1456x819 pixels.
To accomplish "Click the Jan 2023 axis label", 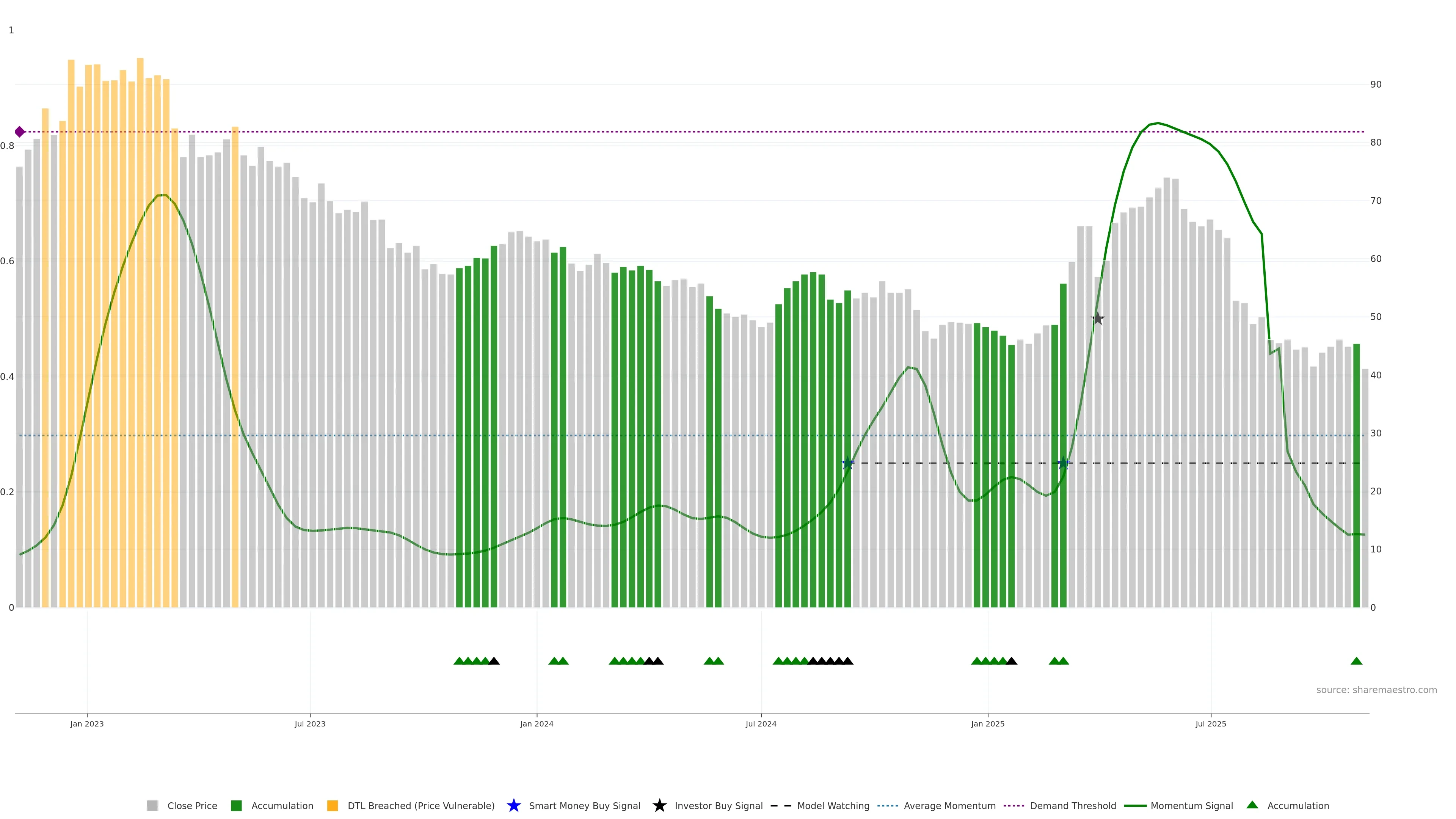I will 86,723.
